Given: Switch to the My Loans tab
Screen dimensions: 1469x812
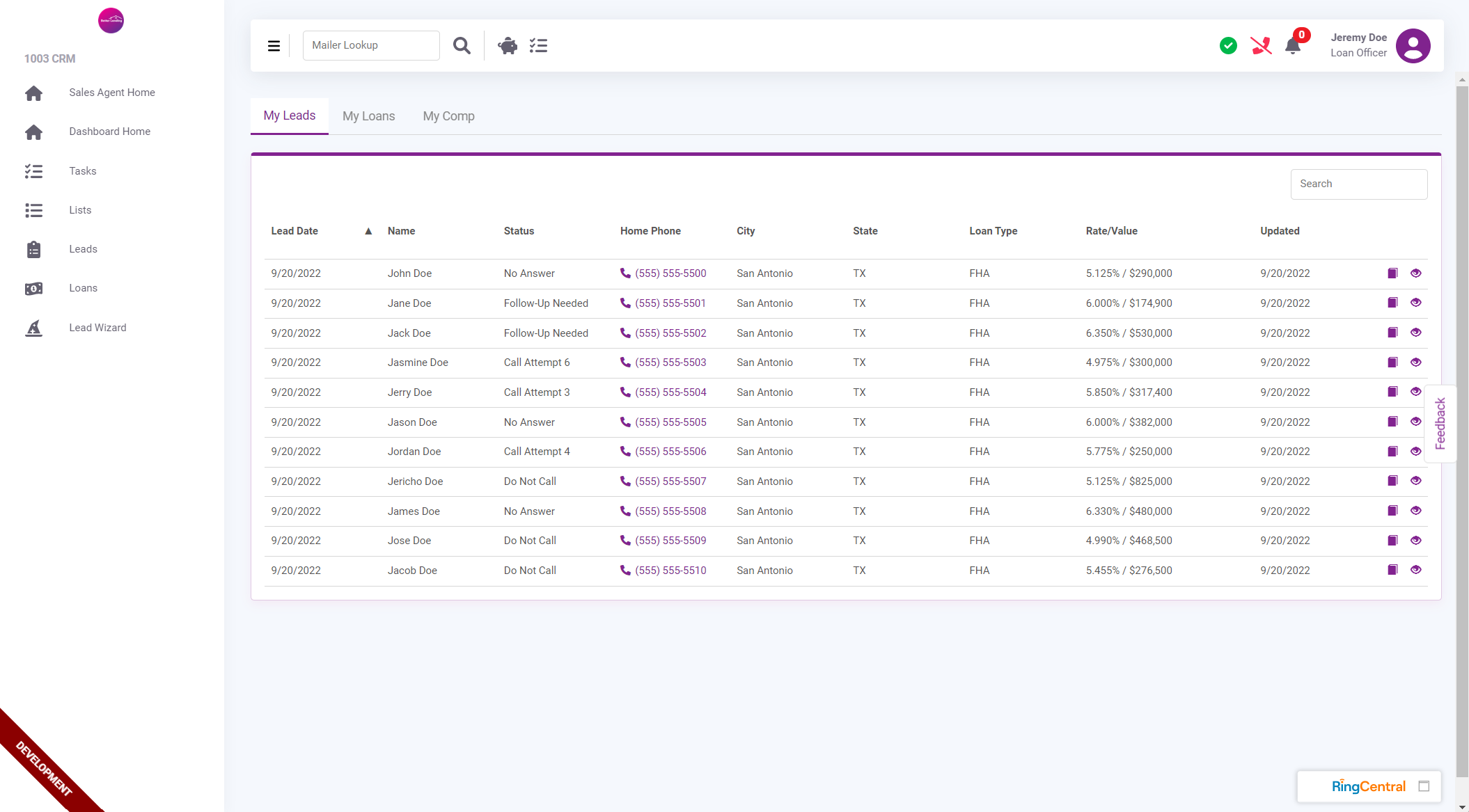Looking at the screenshot, I should pos(368,116).
